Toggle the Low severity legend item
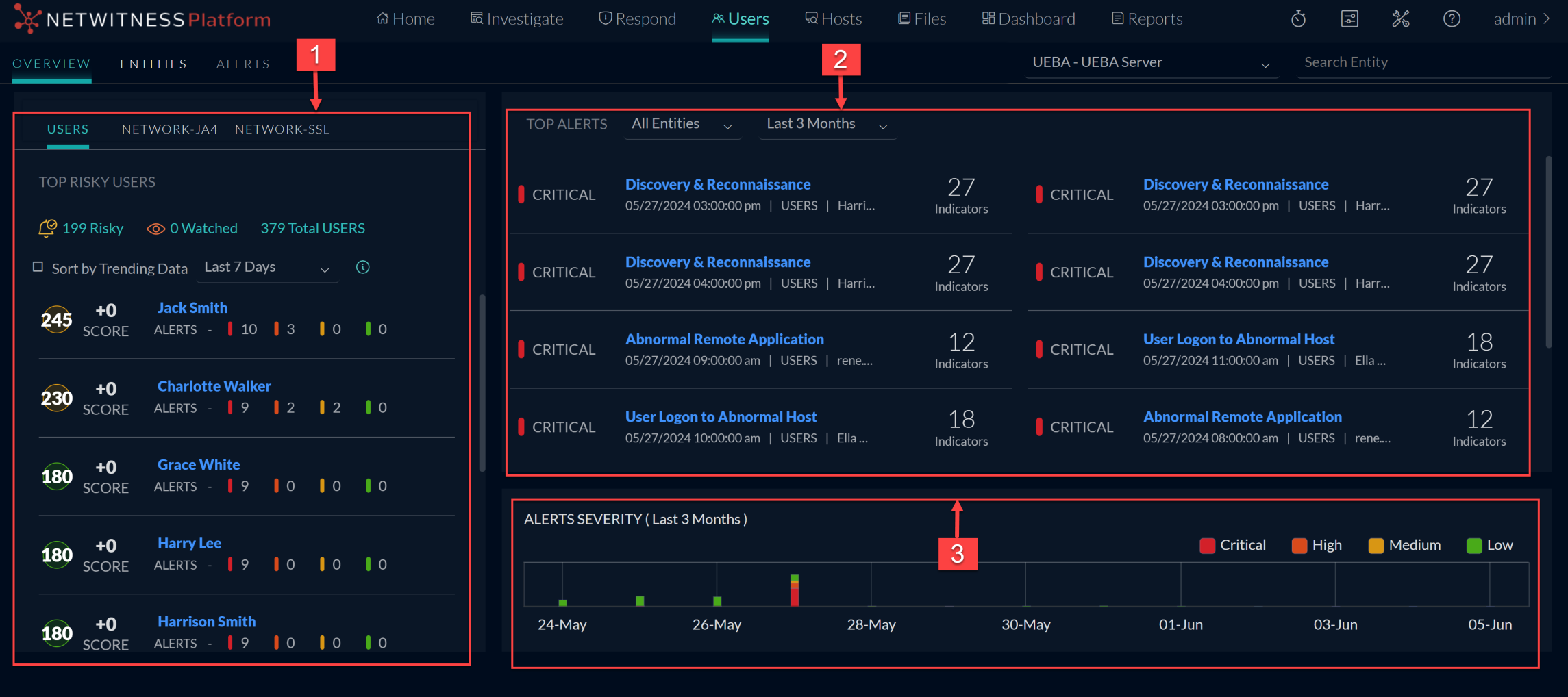 1490,545
